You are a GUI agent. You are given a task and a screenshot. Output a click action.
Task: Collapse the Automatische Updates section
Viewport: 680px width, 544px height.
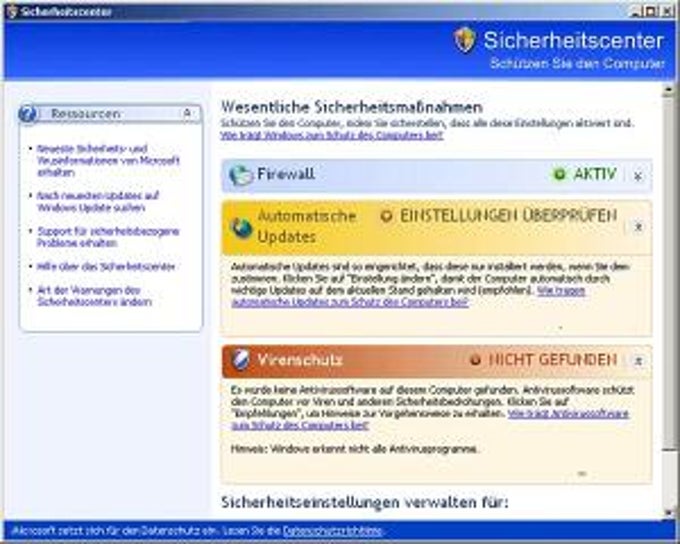pyautogui.click(x=638, y=226)
